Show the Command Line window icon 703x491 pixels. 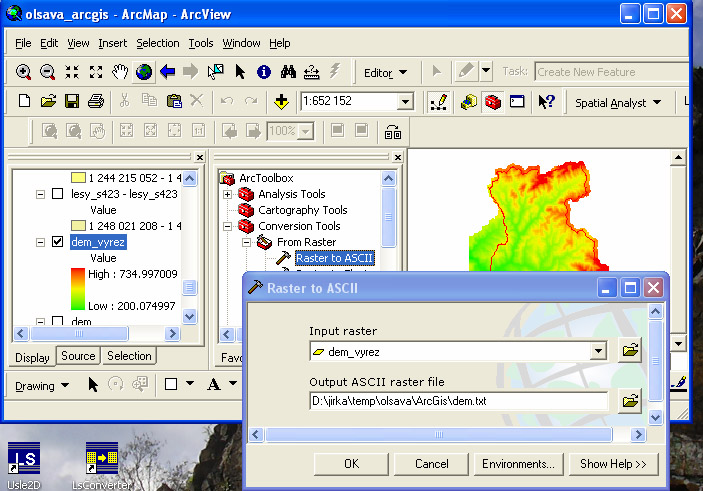pyautogui.click(x=517, y=102)
